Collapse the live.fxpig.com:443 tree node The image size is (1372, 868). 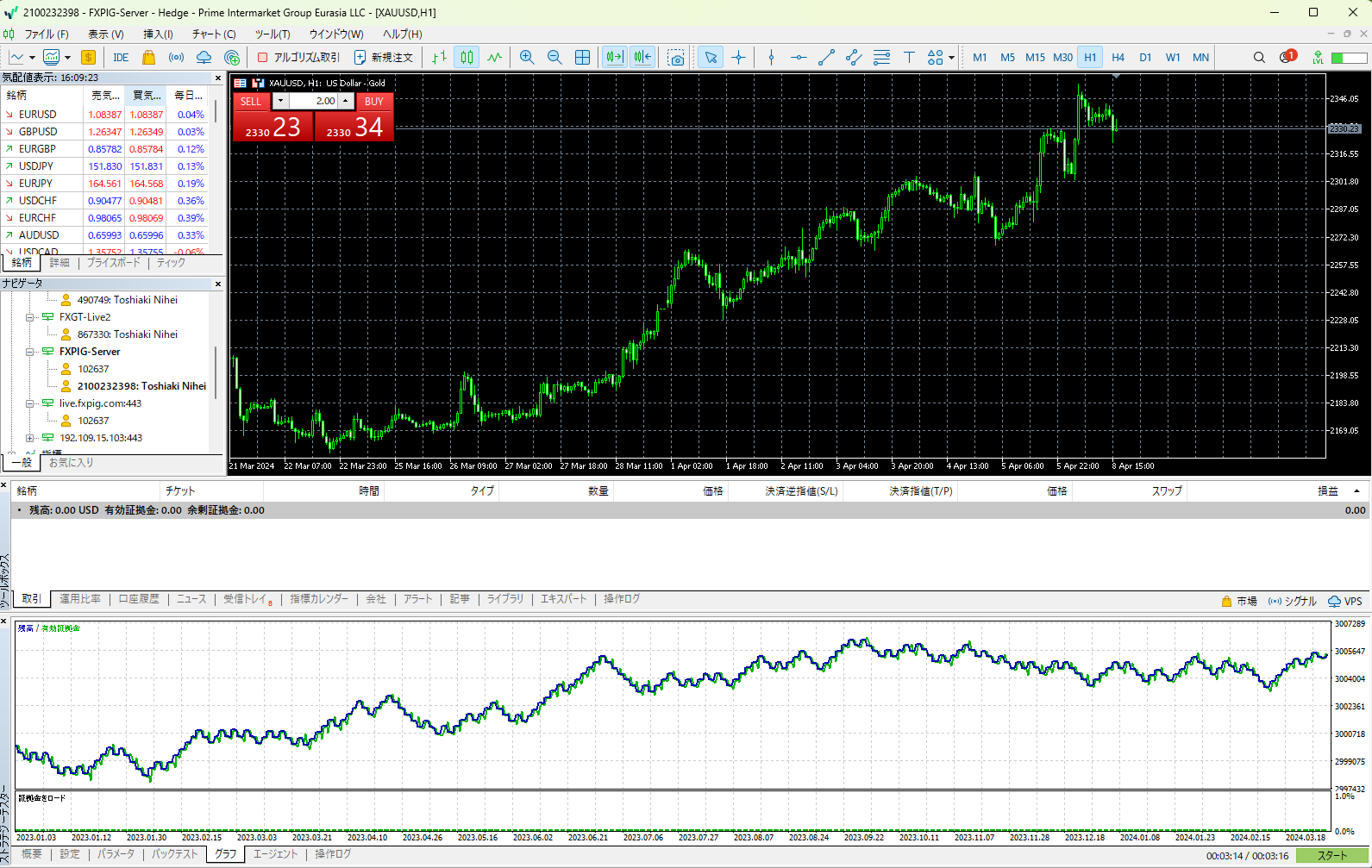[29, 403]
